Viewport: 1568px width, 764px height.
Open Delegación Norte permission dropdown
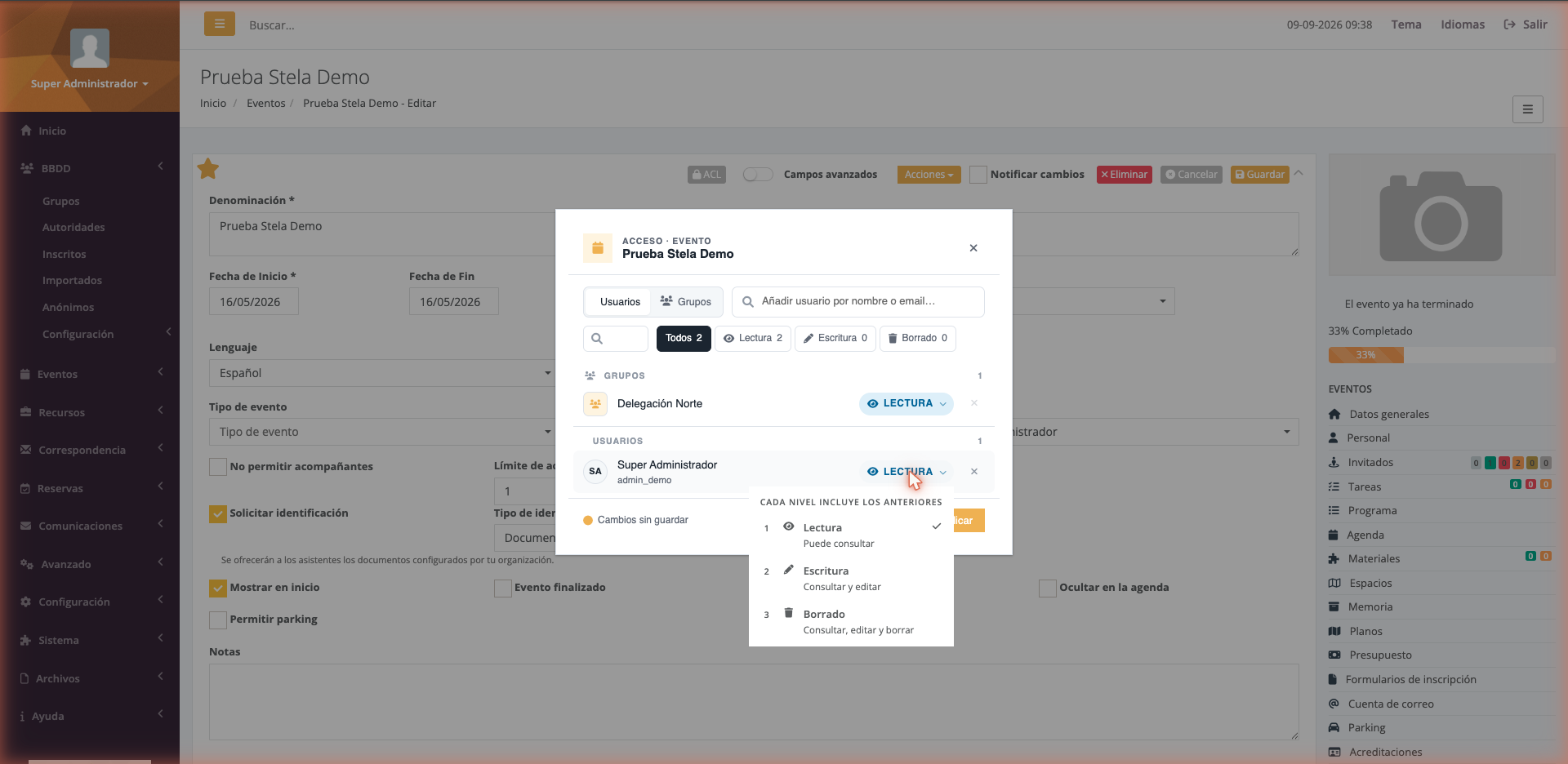tap(906, 403)
